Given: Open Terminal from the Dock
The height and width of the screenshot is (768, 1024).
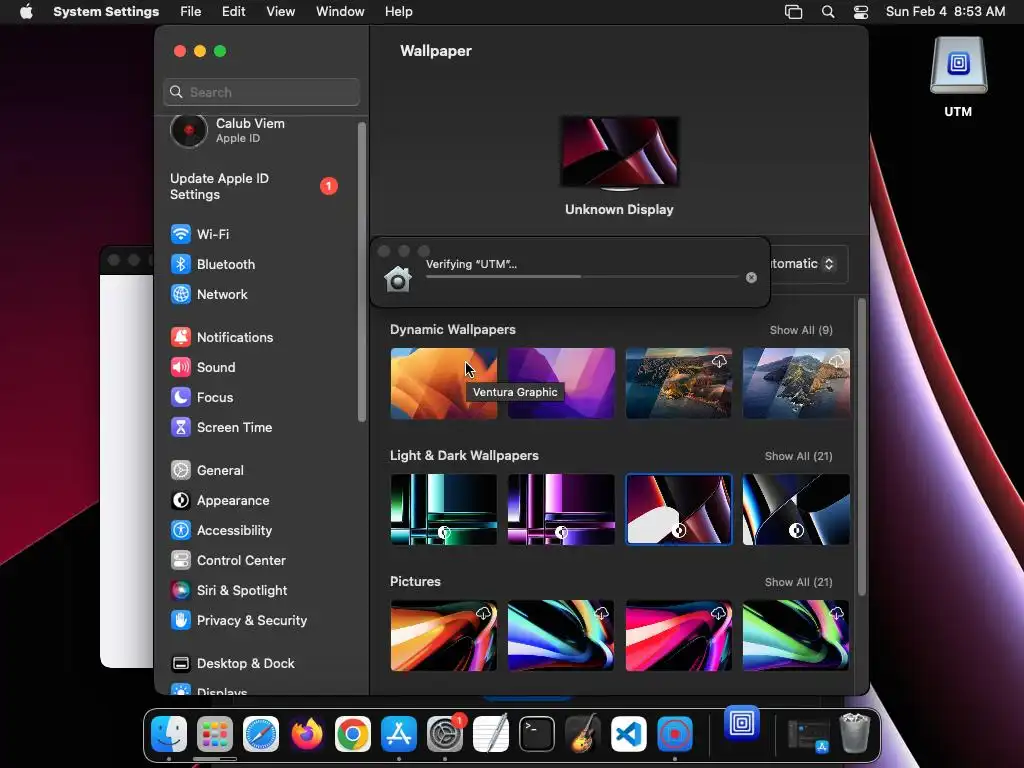Looking at the screenshot, I should pos(537,734).
